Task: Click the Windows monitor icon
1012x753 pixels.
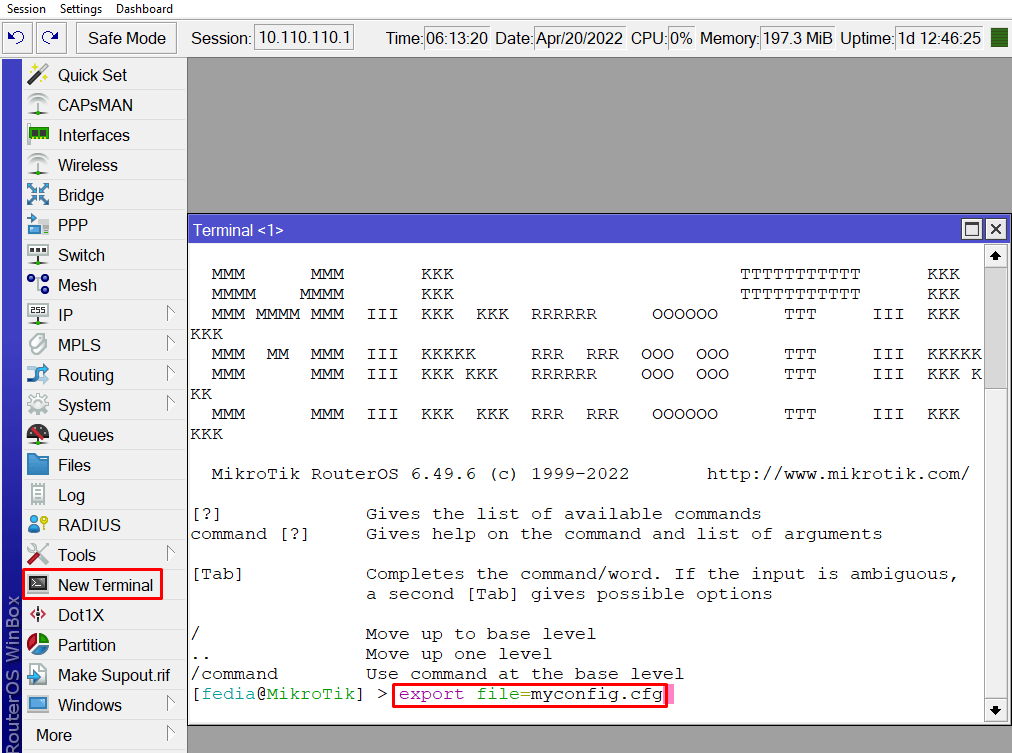Action: point(38,704)
